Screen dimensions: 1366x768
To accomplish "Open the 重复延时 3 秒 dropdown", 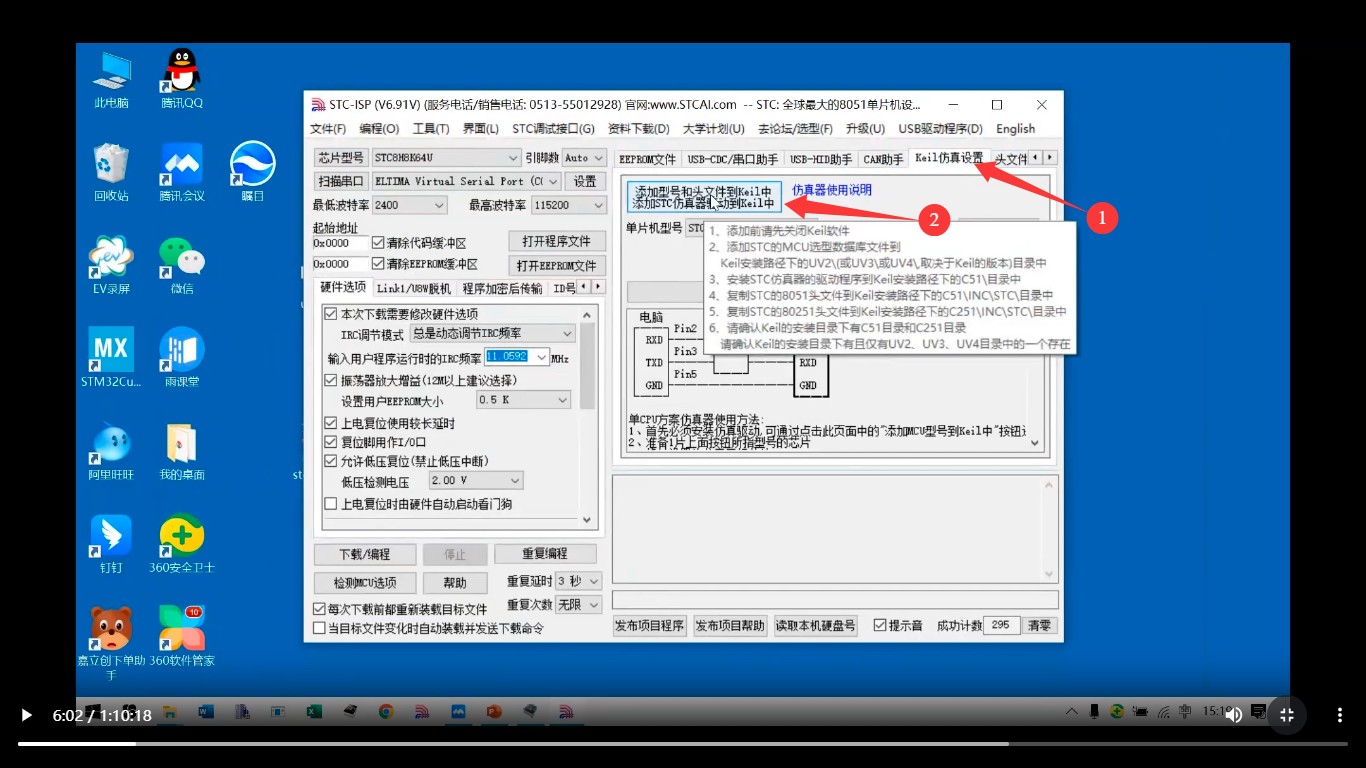I will 579,581.
